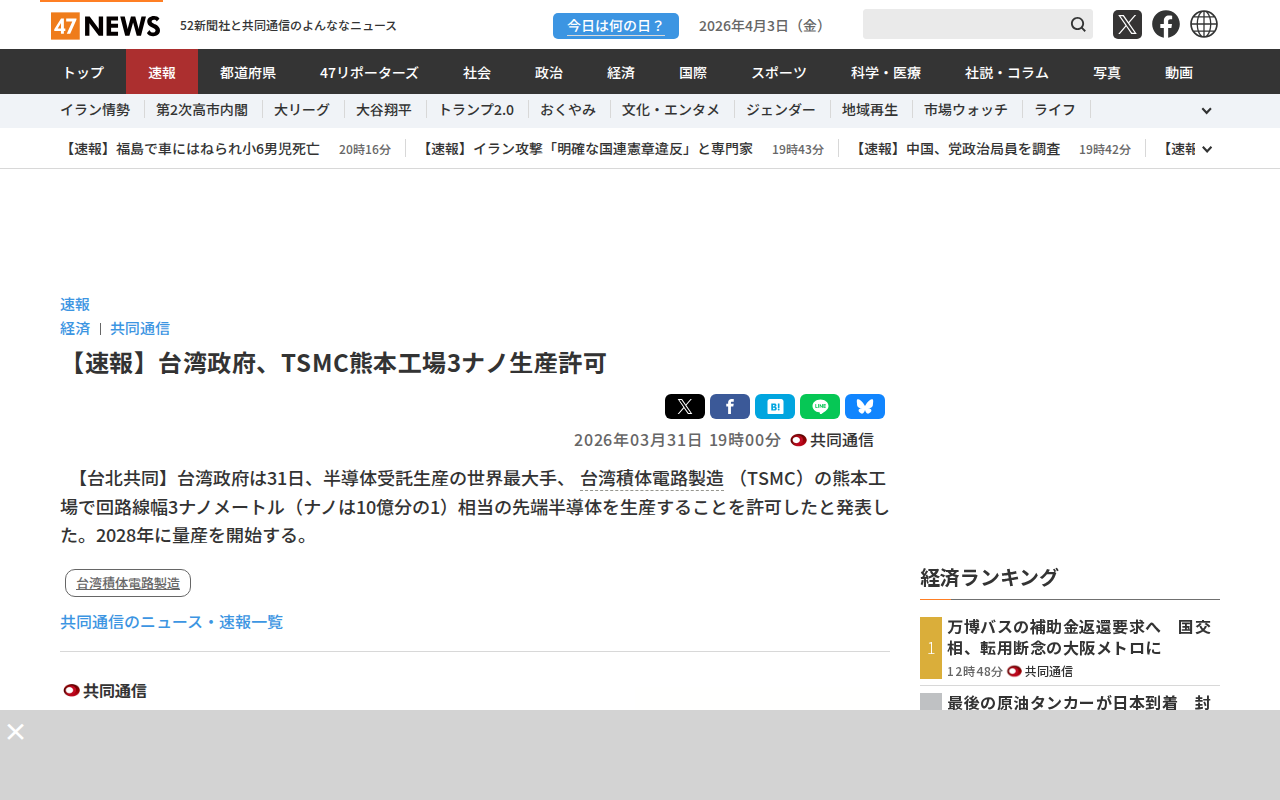Click the 台湾積体電路製造 tag pill
This screenshot has height=800, width=1280.
tap(128, 583)
